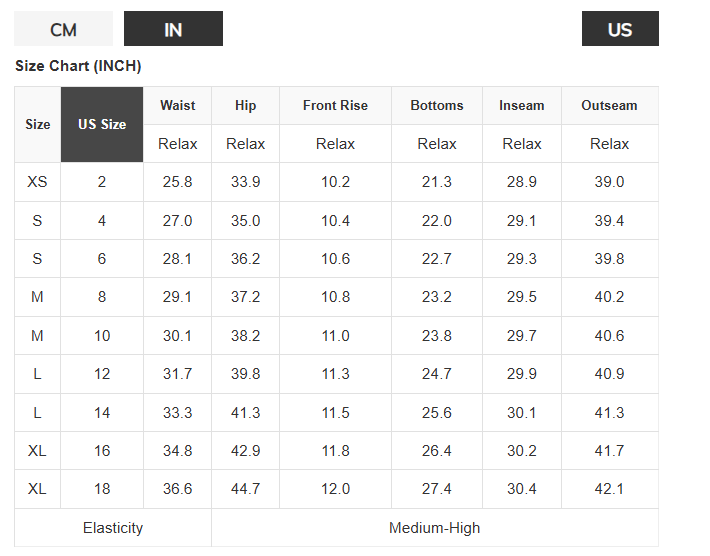The height and width of the screenshot is (556, 710).
Task: Click the Elasticity row label
Action: tap(113, 528)
